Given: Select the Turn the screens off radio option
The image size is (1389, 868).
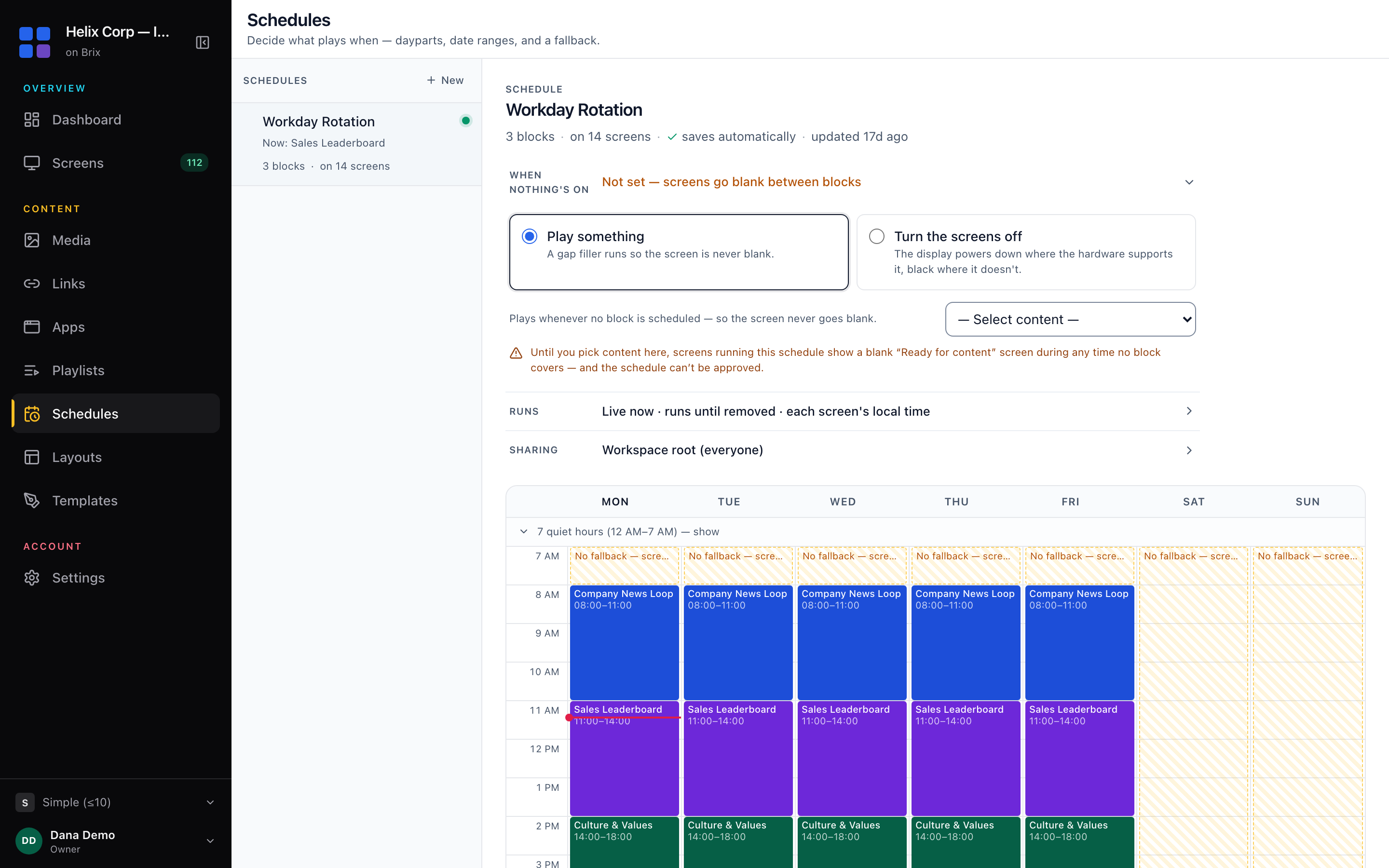Looking at the screenshot, I should pyautogui.click(x=876, y=236).
